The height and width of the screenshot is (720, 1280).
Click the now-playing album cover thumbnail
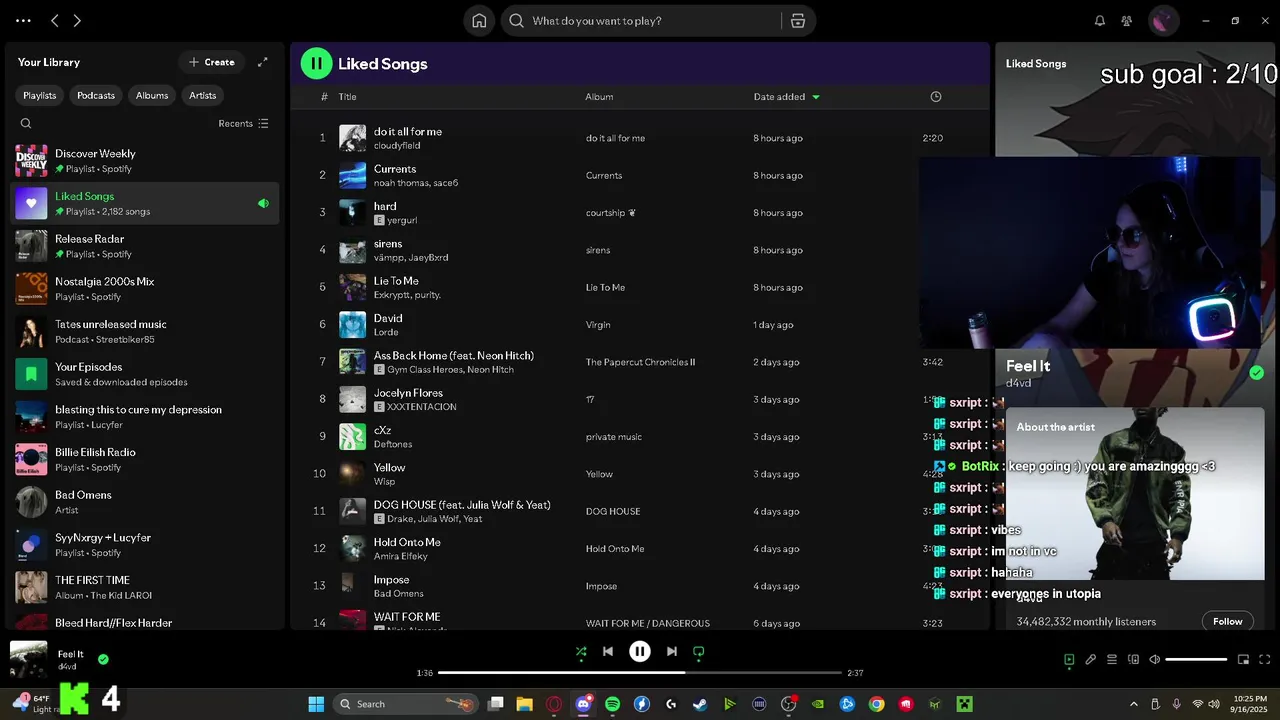point(28,660)
